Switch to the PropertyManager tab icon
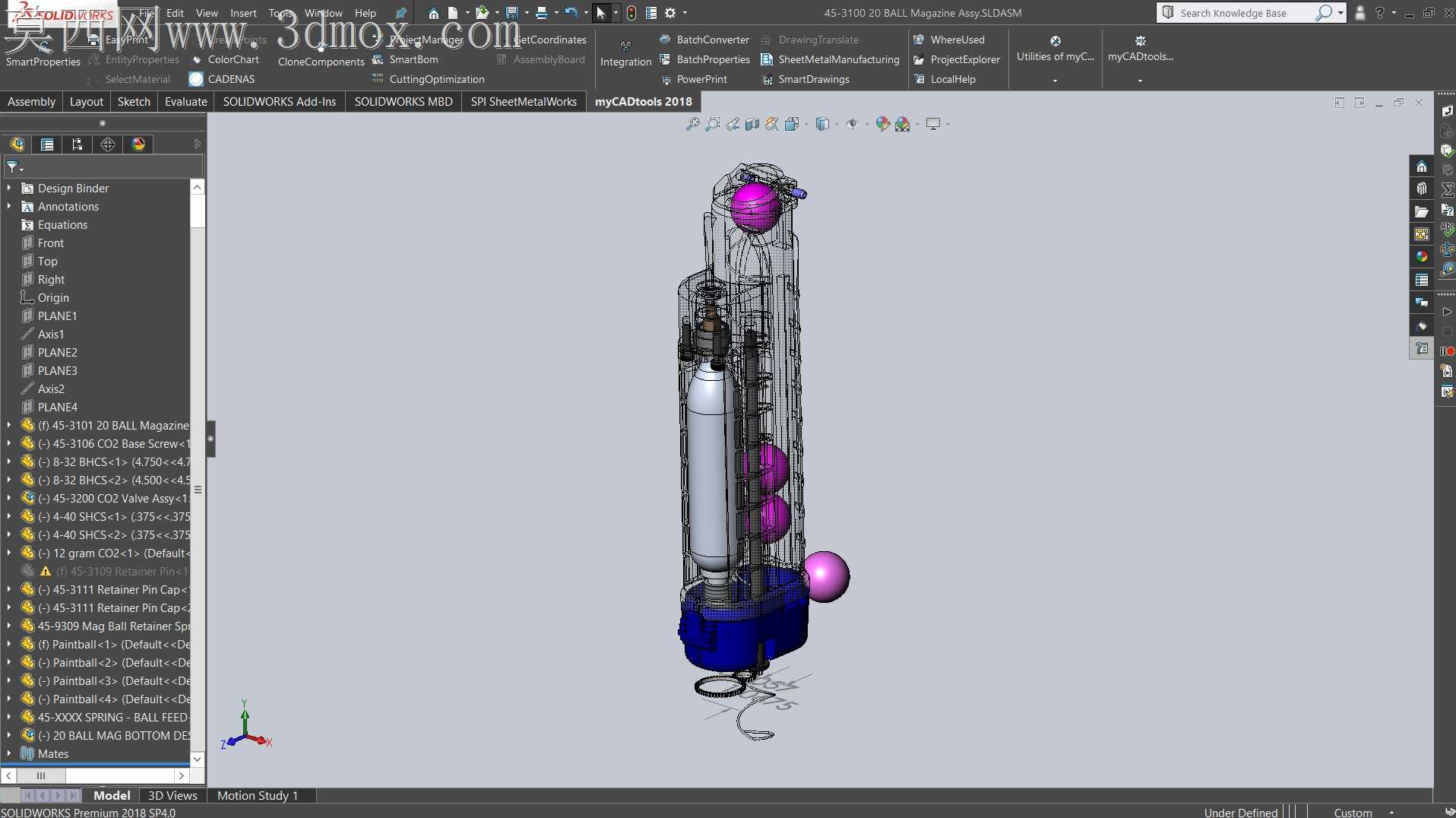1456x818 pixels. (47, 144)
